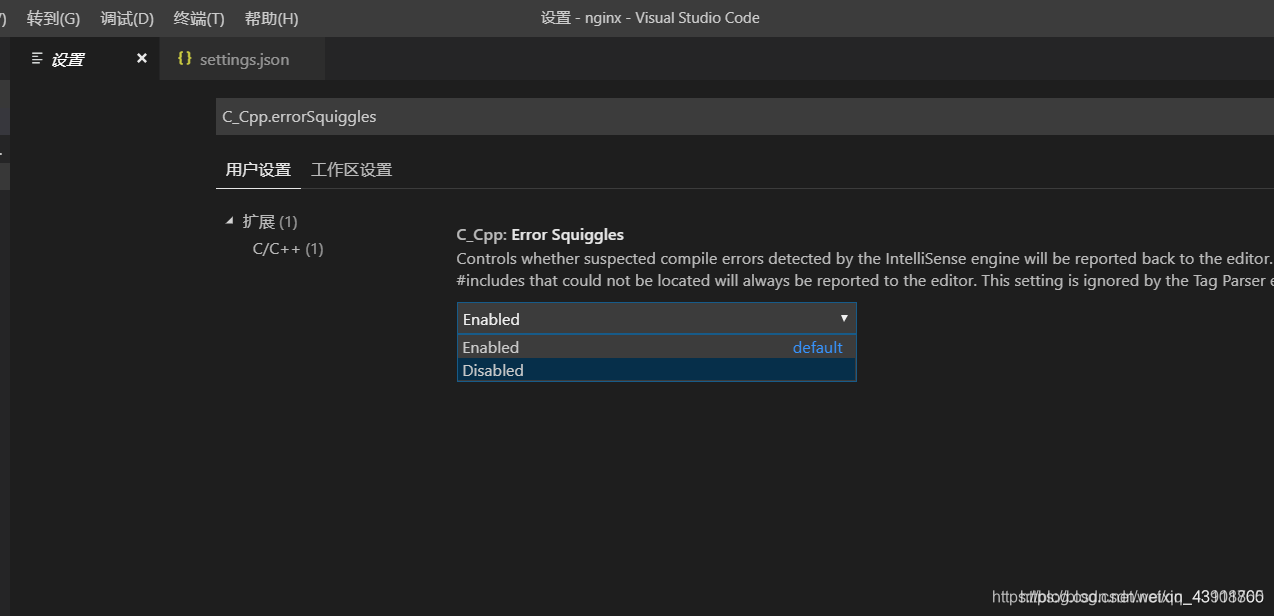Select C/C++ (1) in settings tree
The width and height of the screenshot is (1274, 616).
click(288, 248)
